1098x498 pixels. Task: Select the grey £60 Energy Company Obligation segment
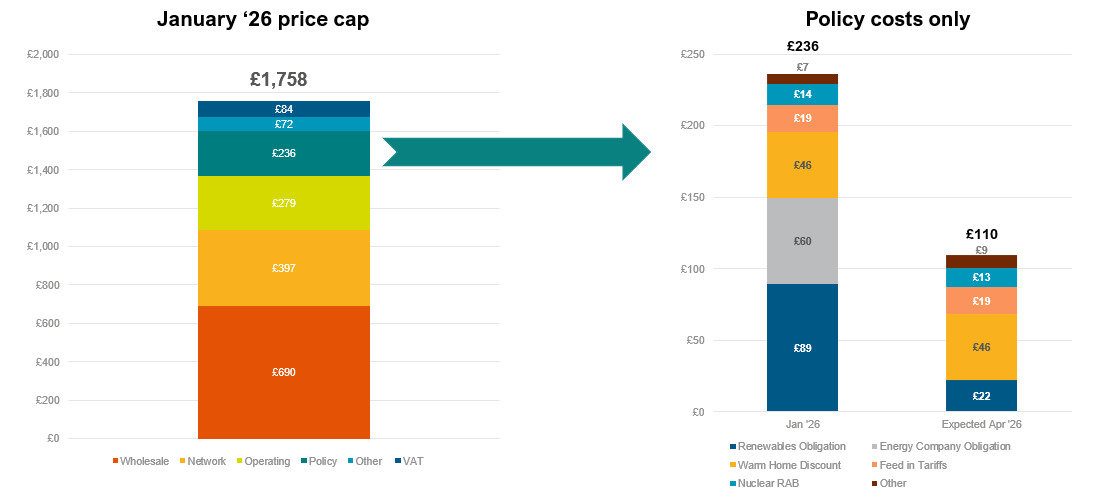point(802,241)
